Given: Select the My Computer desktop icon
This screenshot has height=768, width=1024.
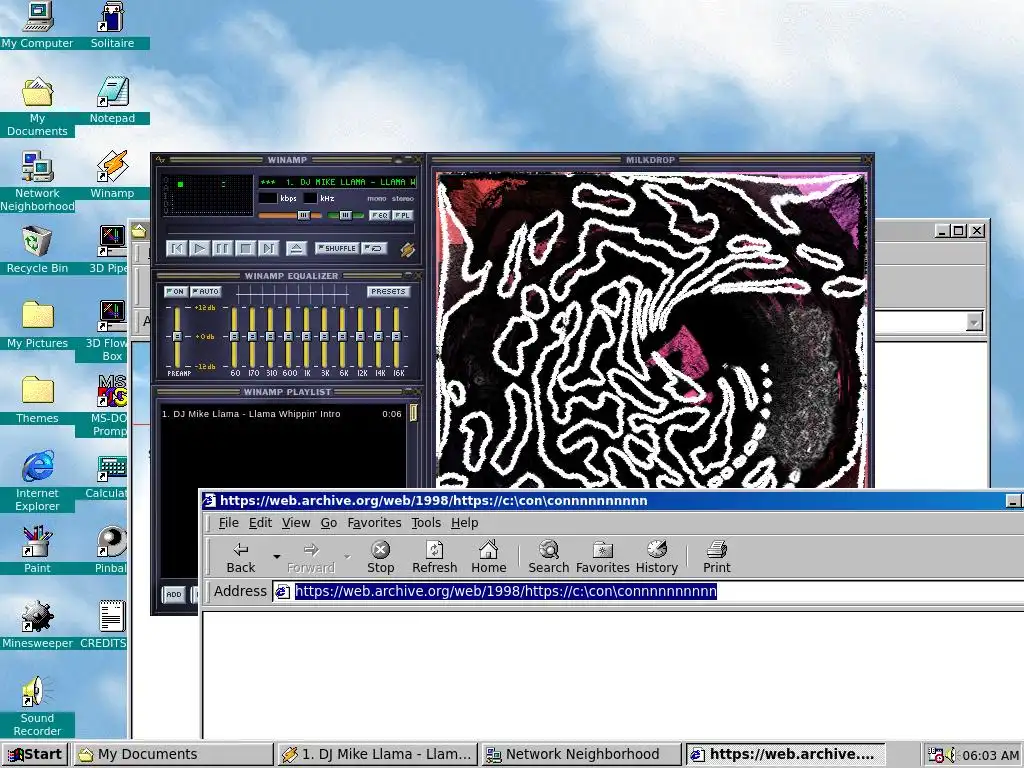Looking at the screenshot, I should coord(37,25).
